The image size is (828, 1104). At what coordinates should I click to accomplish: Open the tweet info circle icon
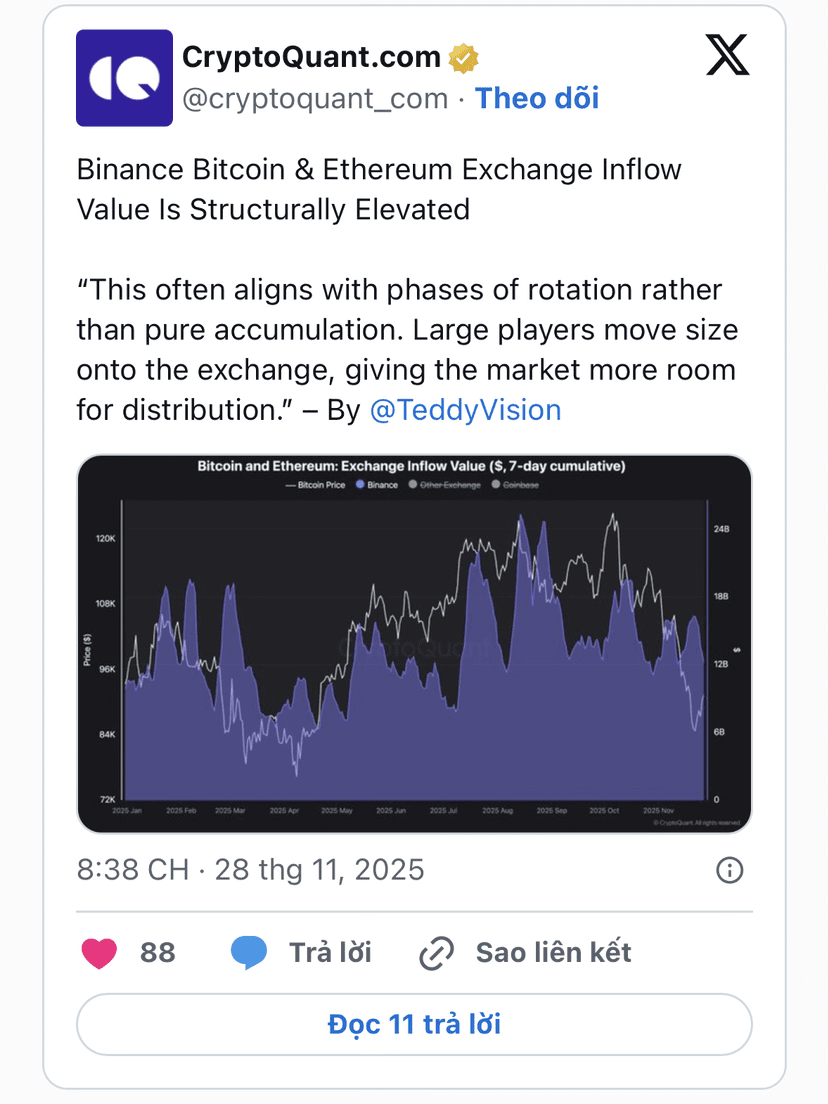tap(730, 870)
